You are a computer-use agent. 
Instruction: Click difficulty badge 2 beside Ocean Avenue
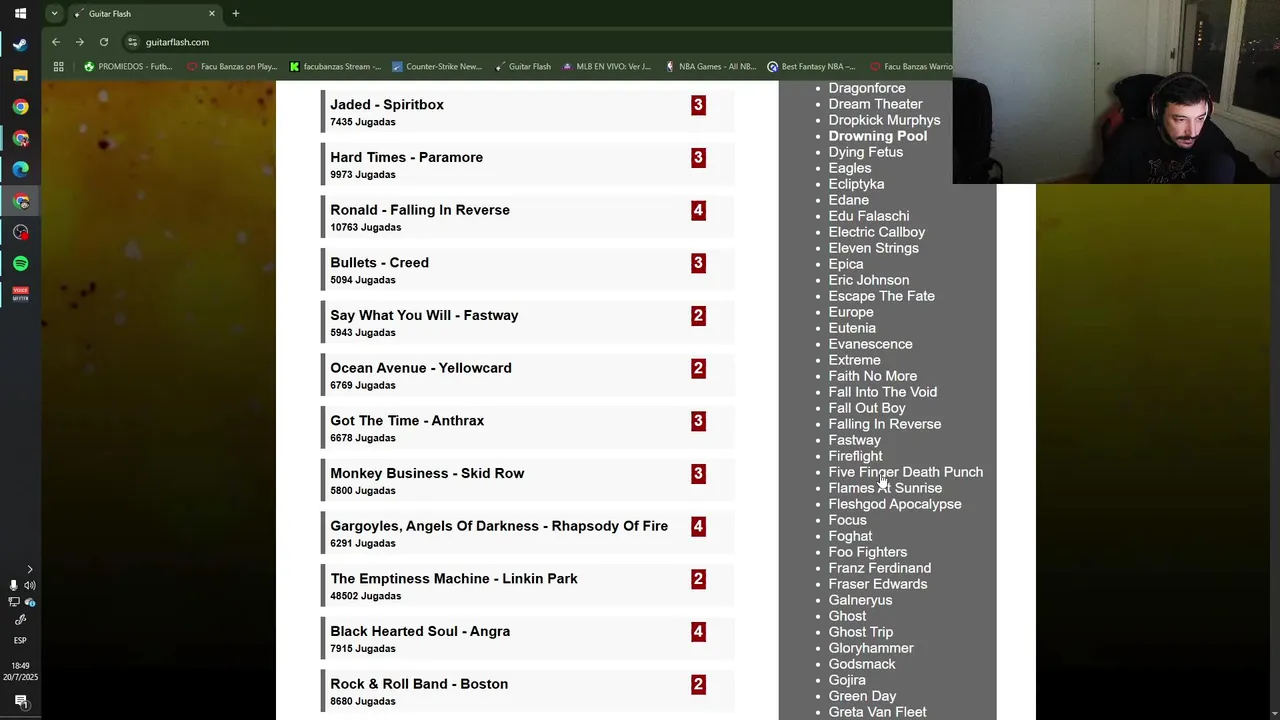(698, 368)
